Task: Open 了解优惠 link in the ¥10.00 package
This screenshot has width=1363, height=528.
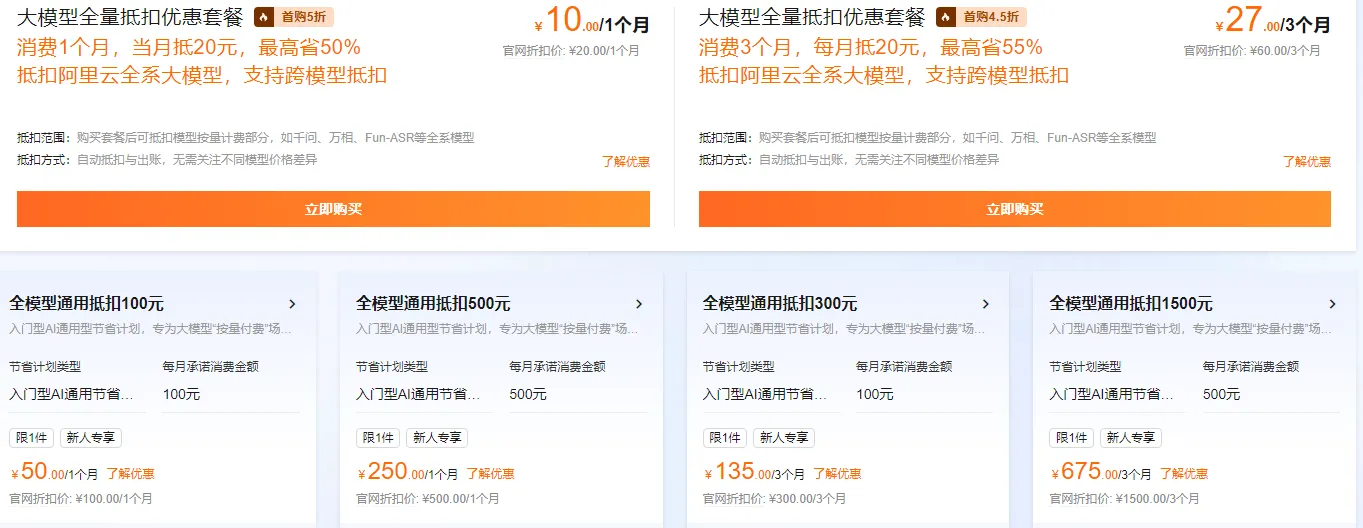Action: [626, 161]
